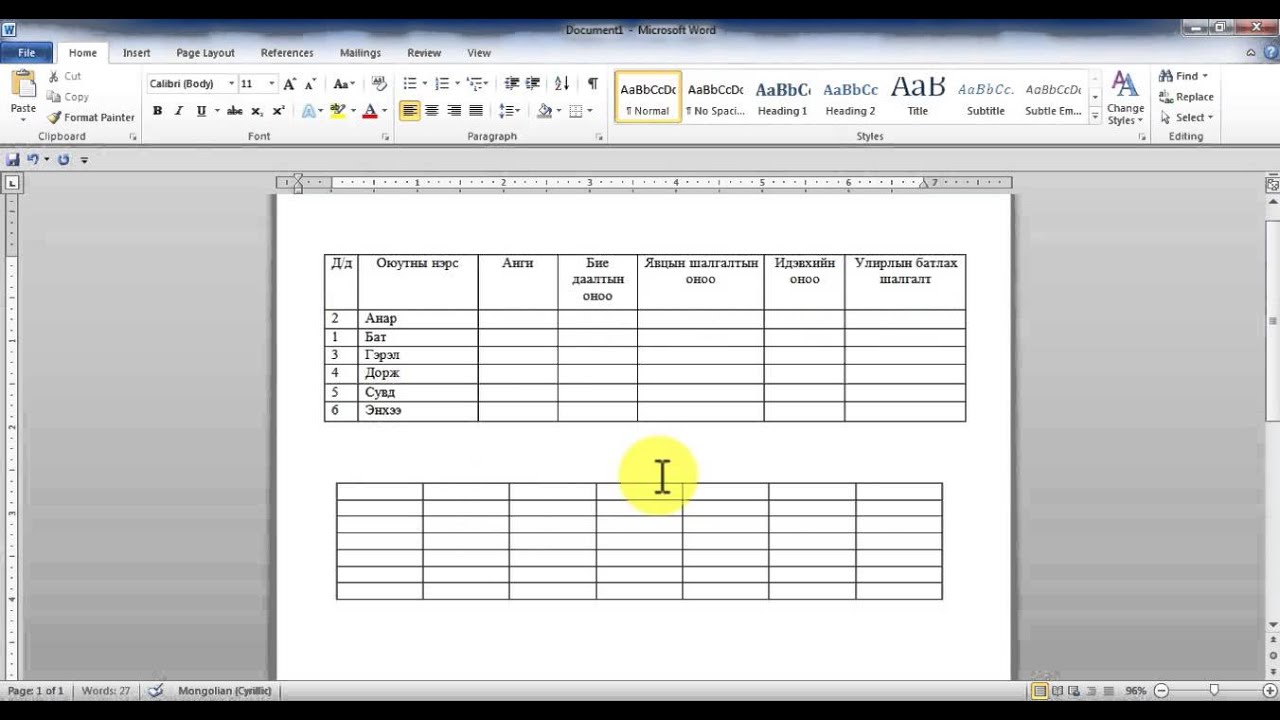Screen dimensions: 1280x720
Task: Click the Paste clipboard icon
Action: [x=23, y=84]
